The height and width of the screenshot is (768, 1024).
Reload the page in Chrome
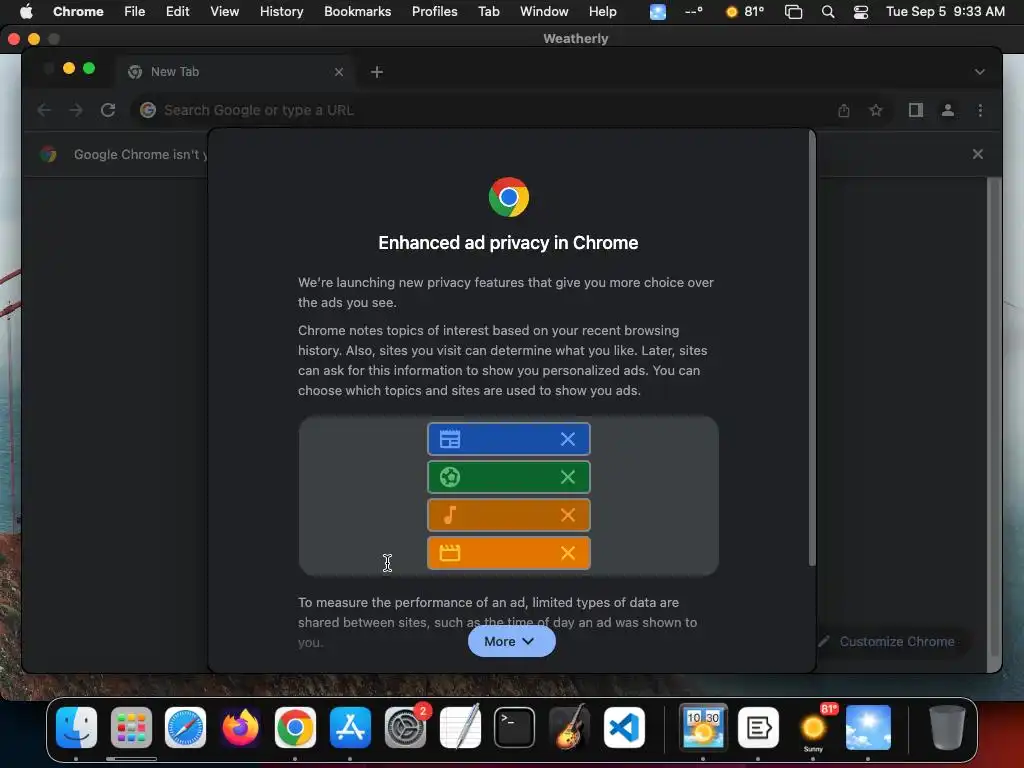click(x=108, y=110)
